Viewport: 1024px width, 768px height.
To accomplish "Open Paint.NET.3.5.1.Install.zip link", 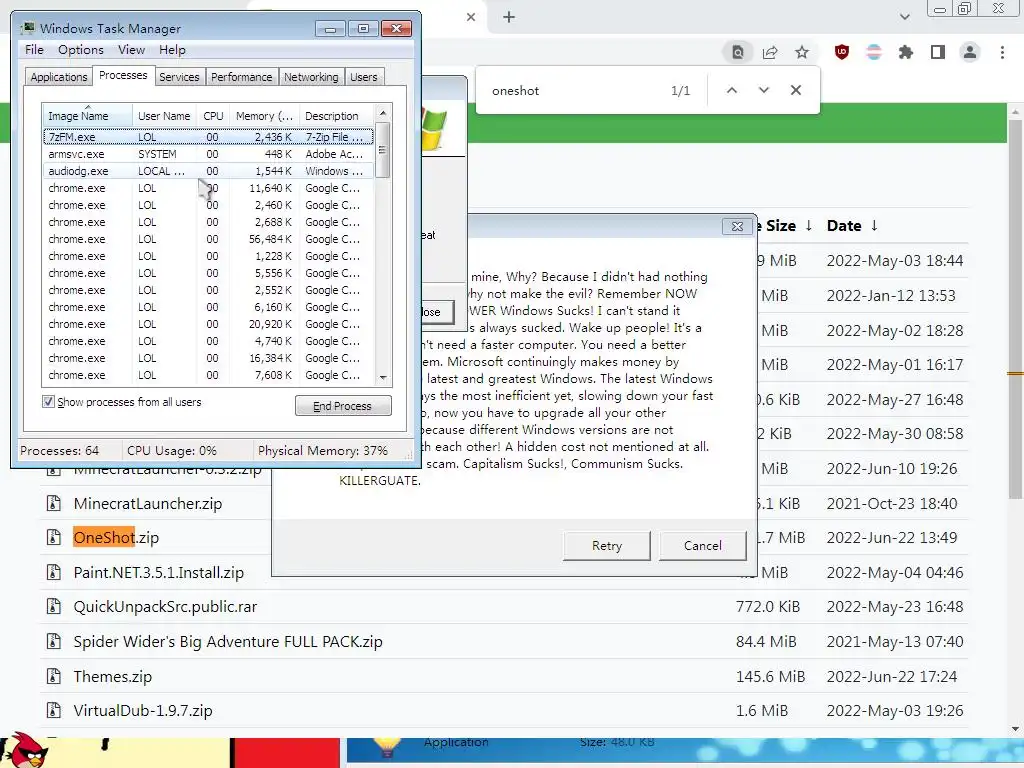I will tap(159, 573).
